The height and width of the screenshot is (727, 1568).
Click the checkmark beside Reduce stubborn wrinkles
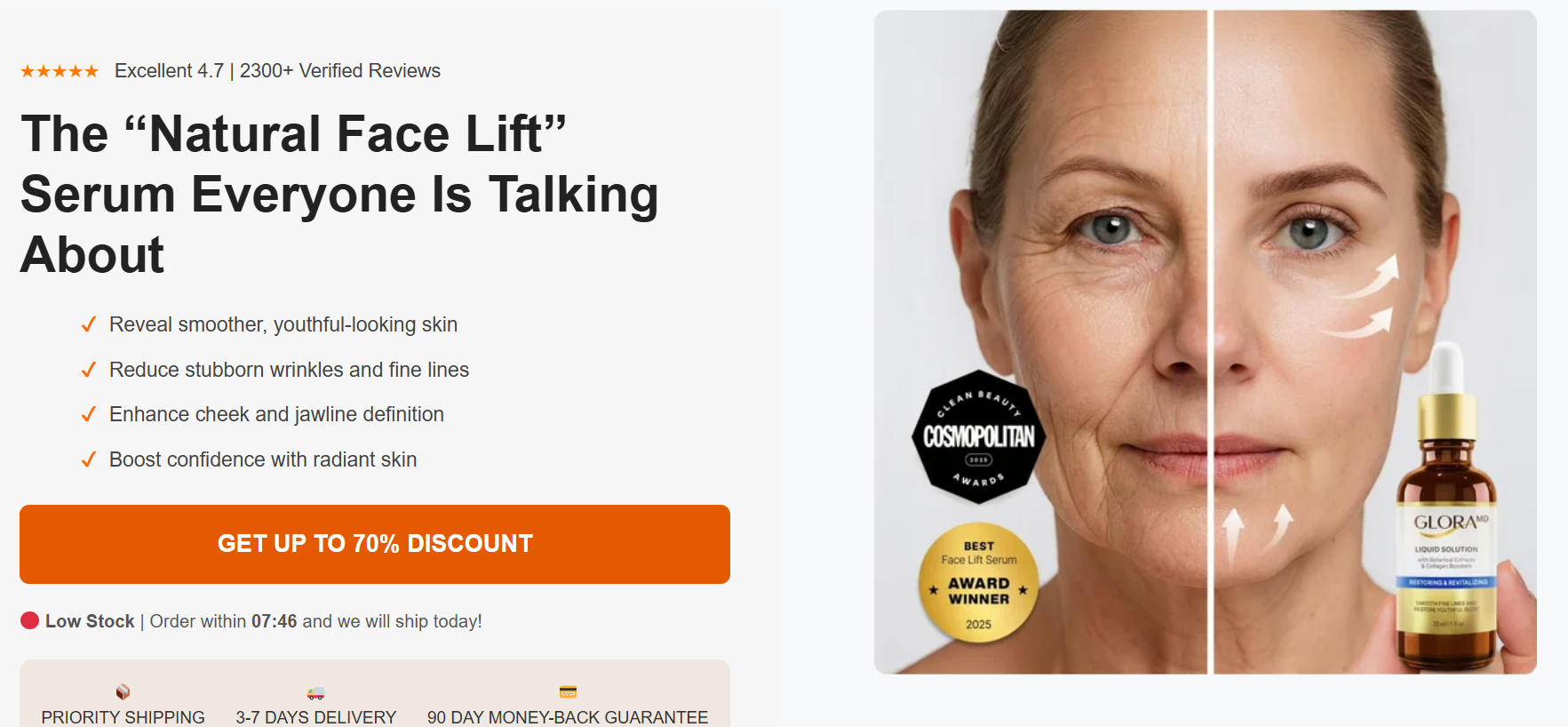pyautogui.click(x=88, y=370)
